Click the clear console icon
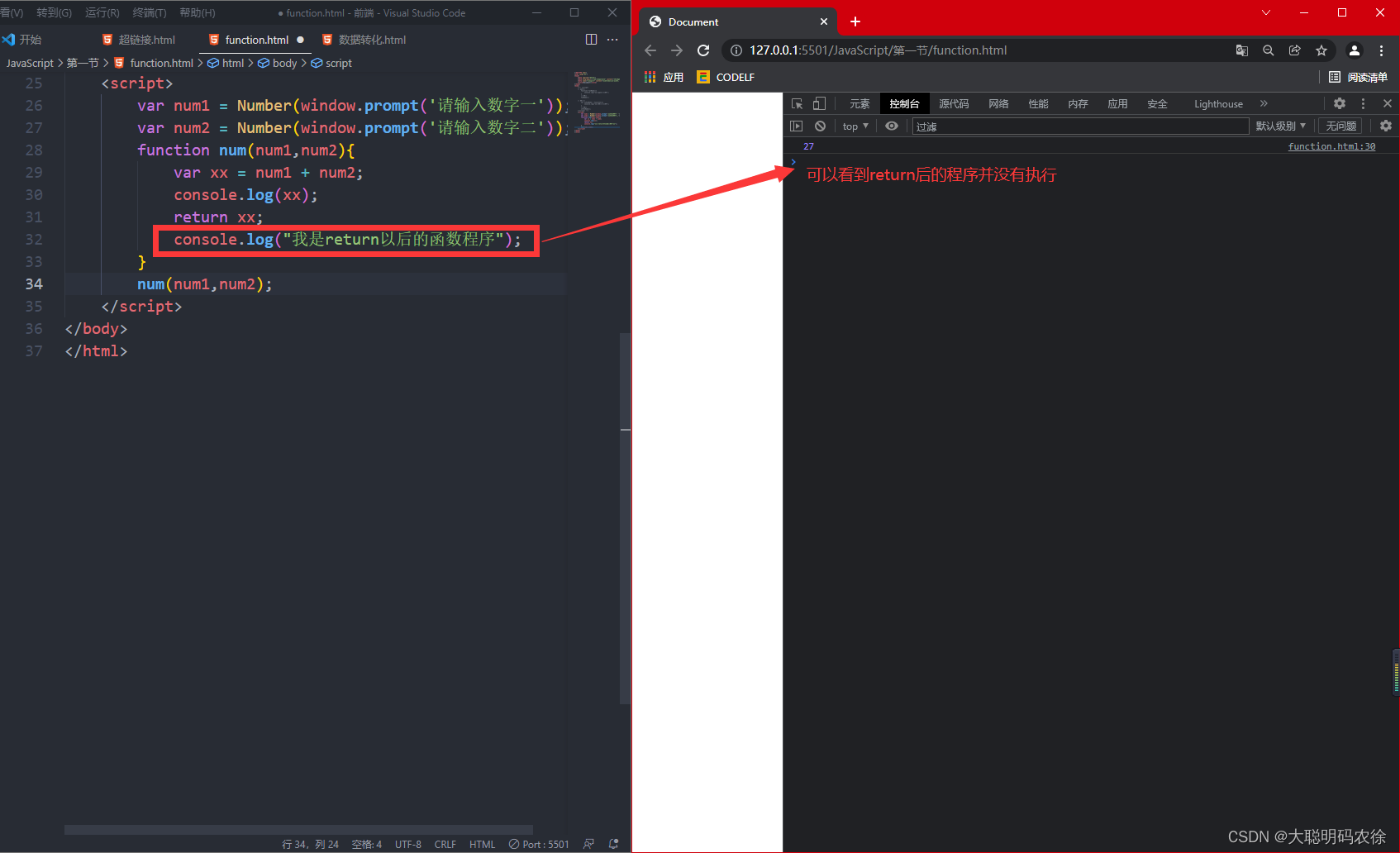Image resolution: width=1400 pixels, height=853 pixels. click(819, 126)
